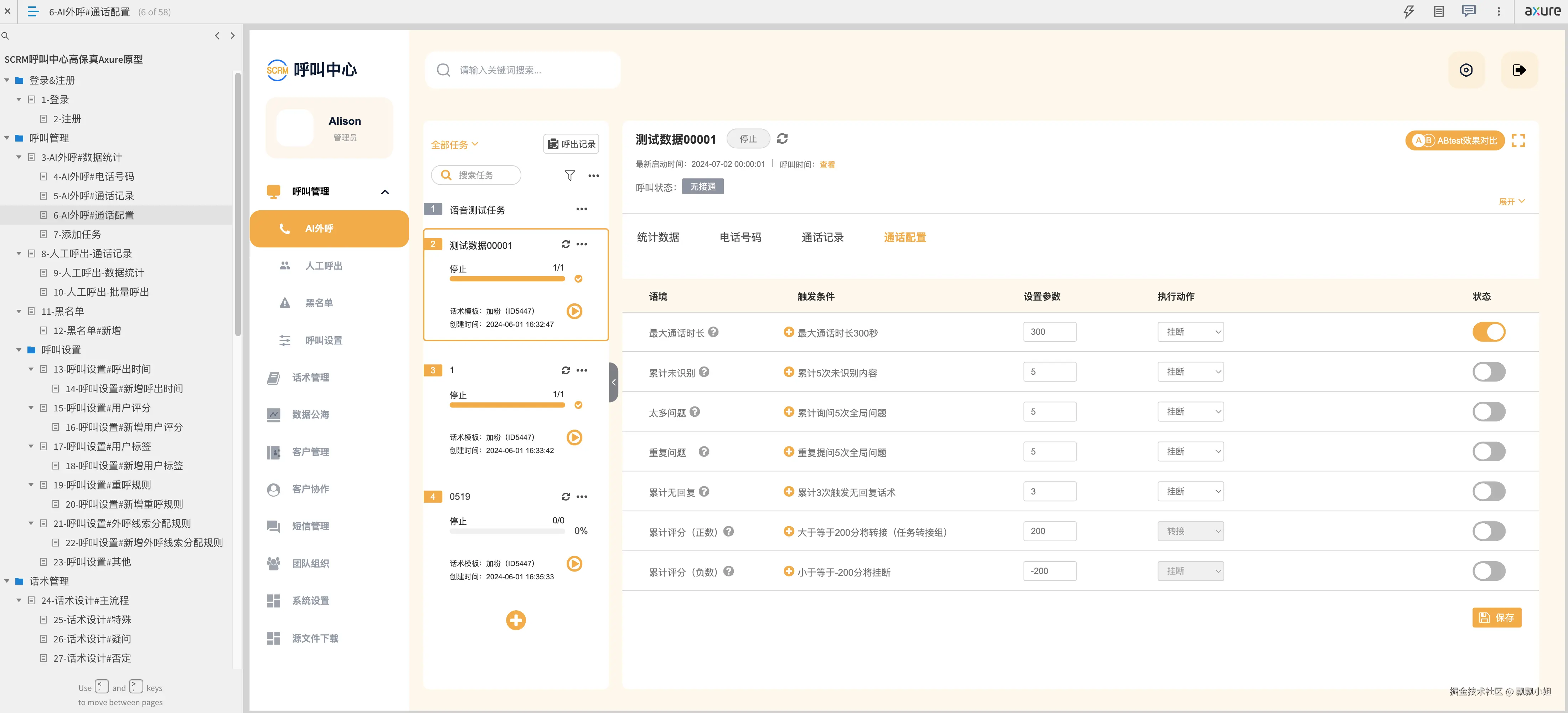Switch to the 统计数据 tab

[657, 237]
